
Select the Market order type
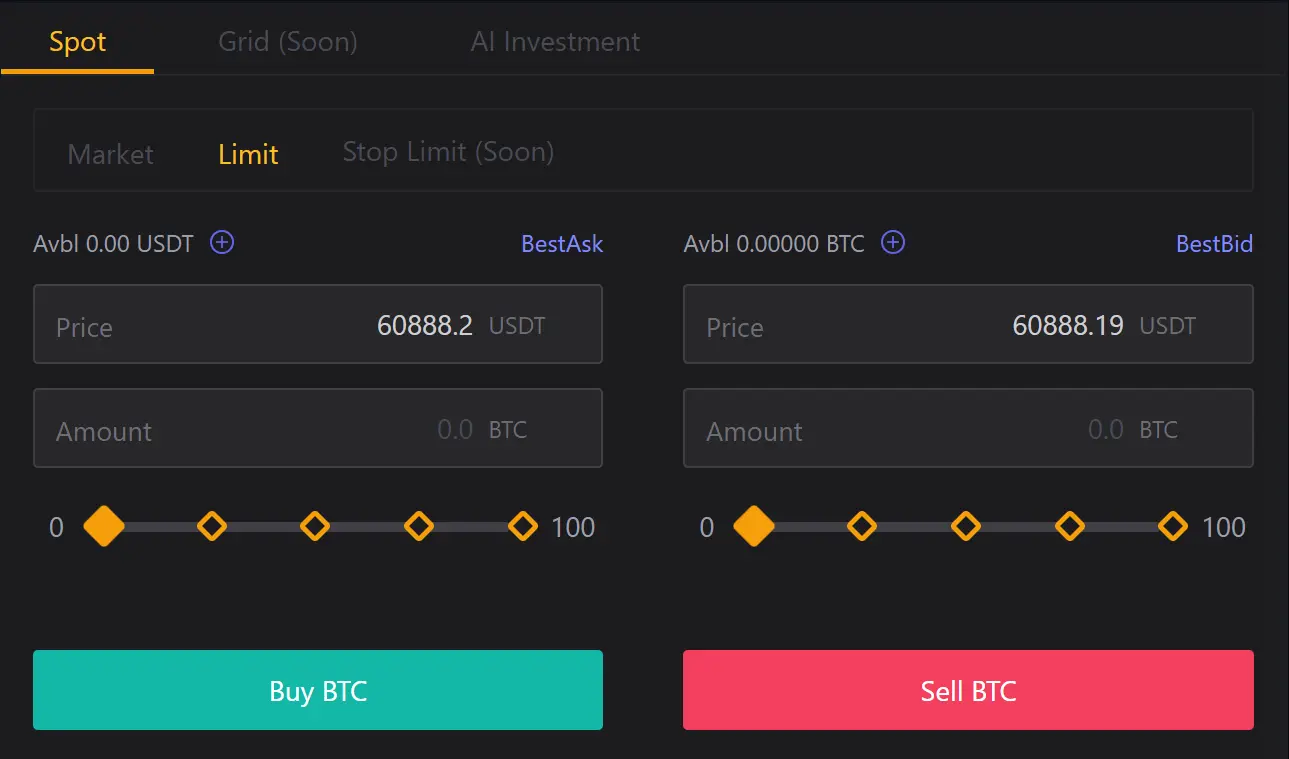click(x=110, y=154)
